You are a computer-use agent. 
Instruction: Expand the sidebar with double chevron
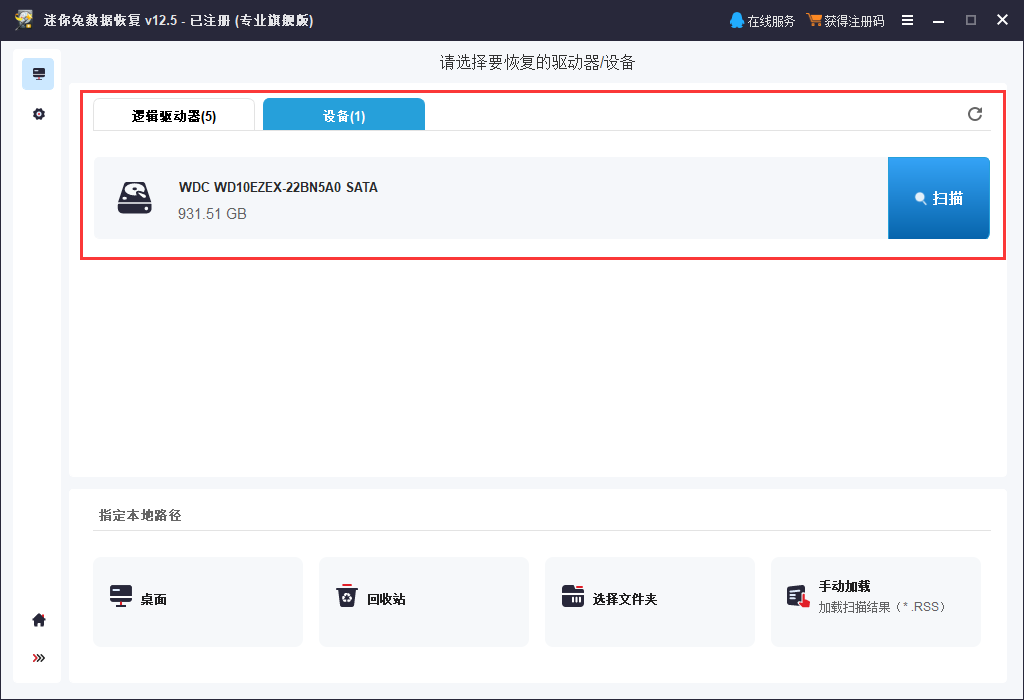tap(39, 658)
